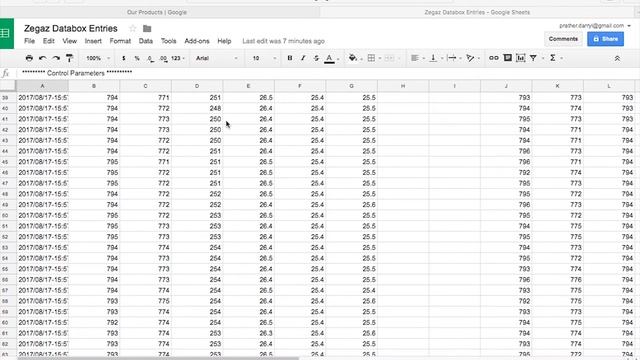Select column H header
640x360 pixels.
click(x=403, y=86)
